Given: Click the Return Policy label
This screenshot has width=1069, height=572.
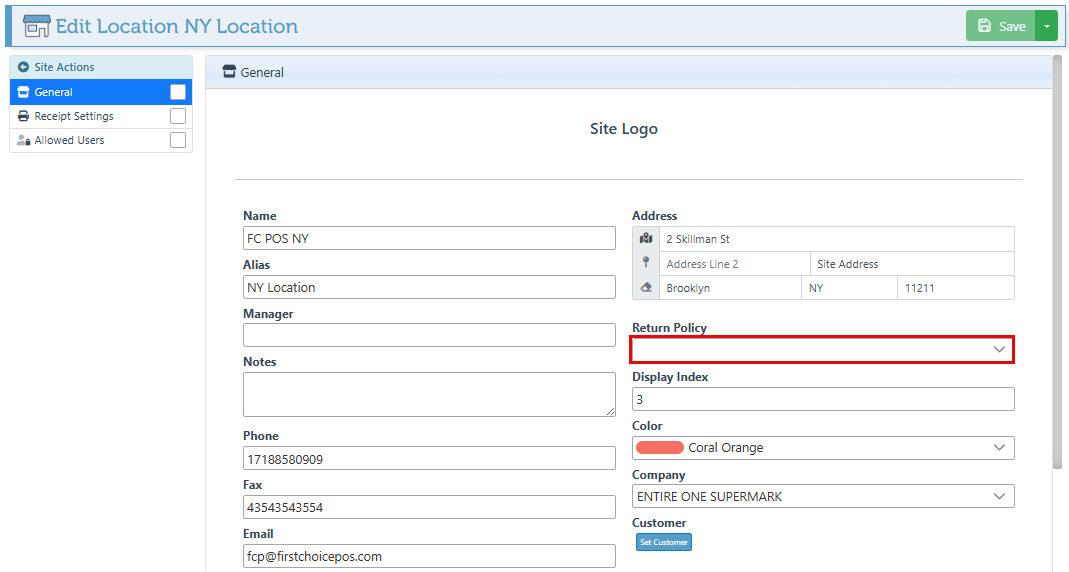Looking at the screenshot, I should click(669, 327).
